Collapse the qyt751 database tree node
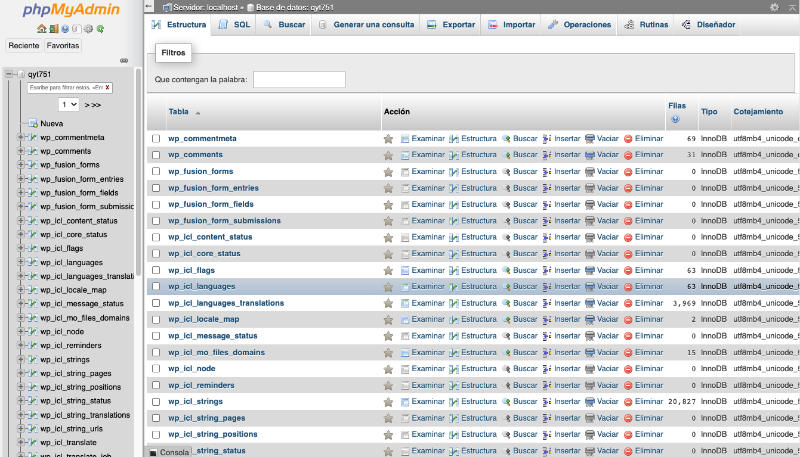 (8, 74)
